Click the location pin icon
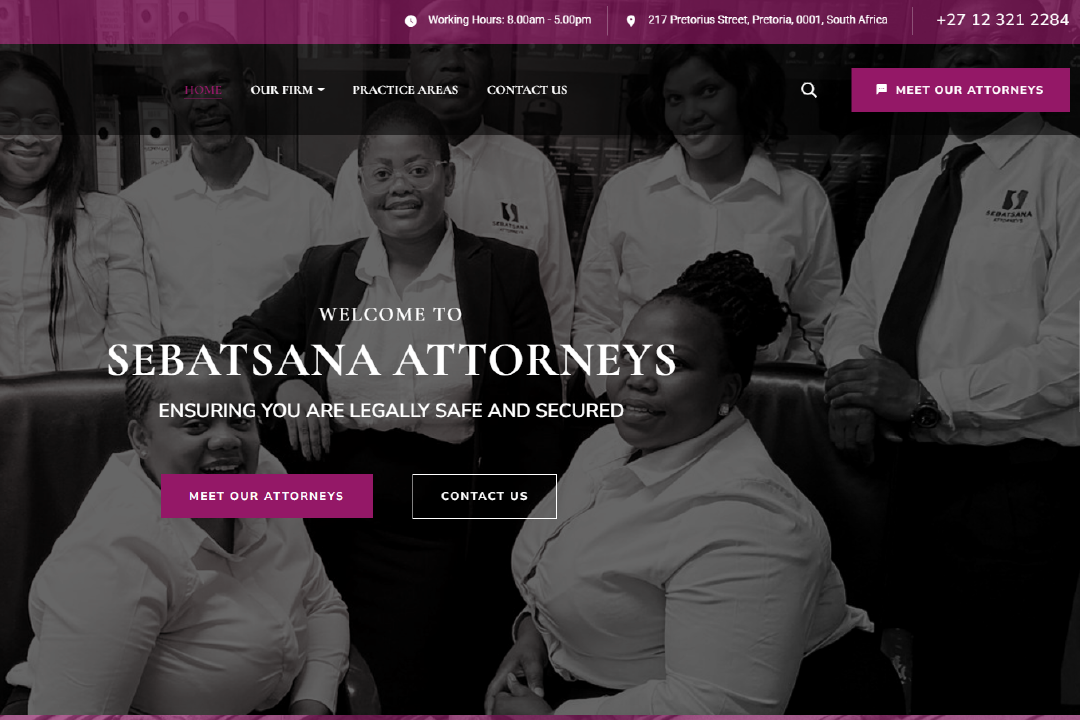The width and height of the screenshot is (1080, 720). pyautogui.click(x=630, y=21)
